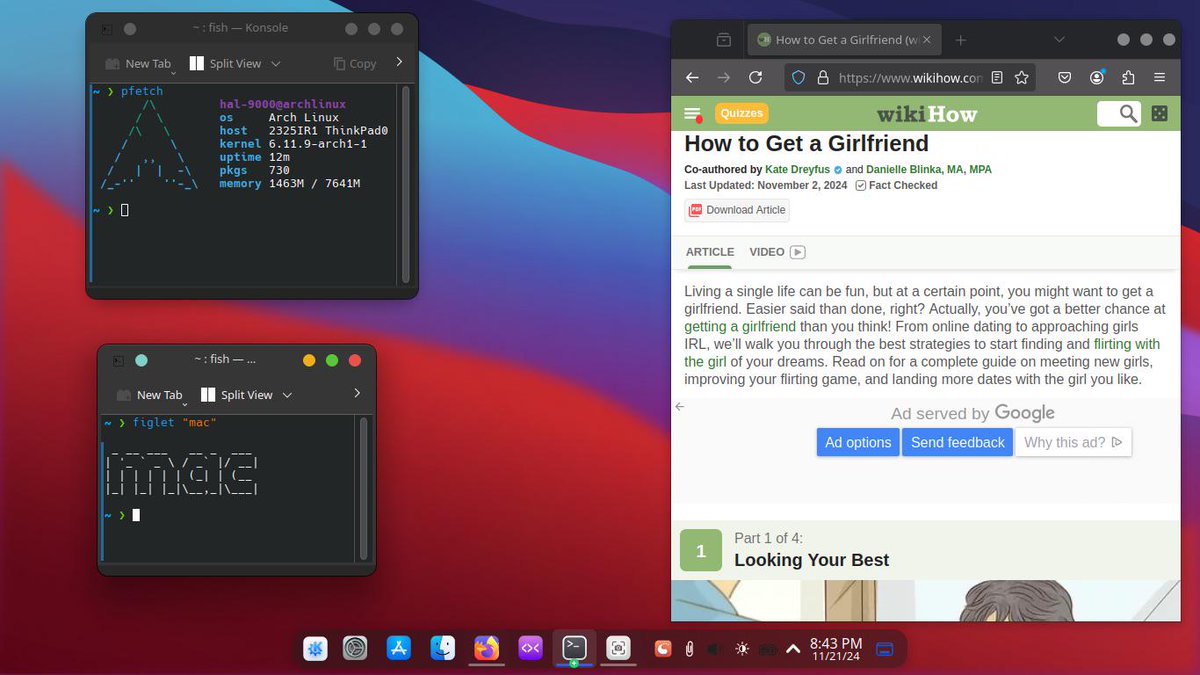Screen dimensions: 1200x675
Task: Open the Firefox extensions puzzle icon
Action: pos(1128,77)
